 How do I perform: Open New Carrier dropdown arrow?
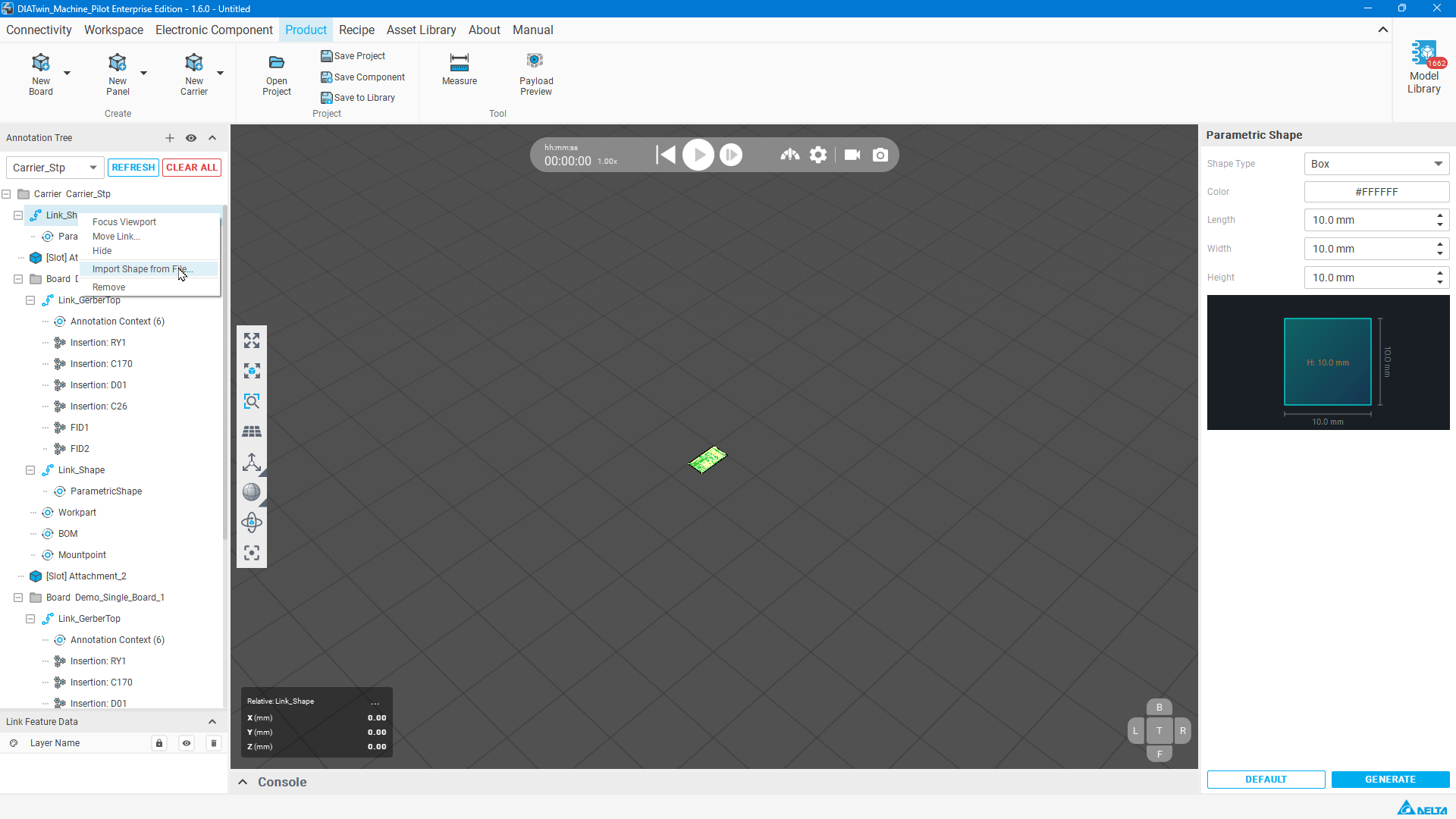coord(220,73)
